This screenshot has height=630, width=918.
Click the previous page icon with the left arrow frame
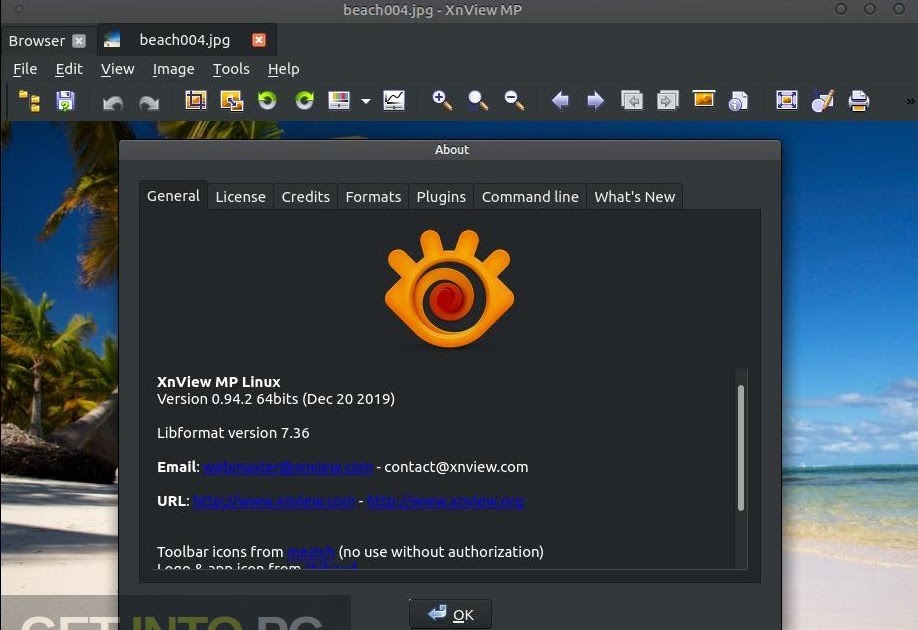point(632,101)
